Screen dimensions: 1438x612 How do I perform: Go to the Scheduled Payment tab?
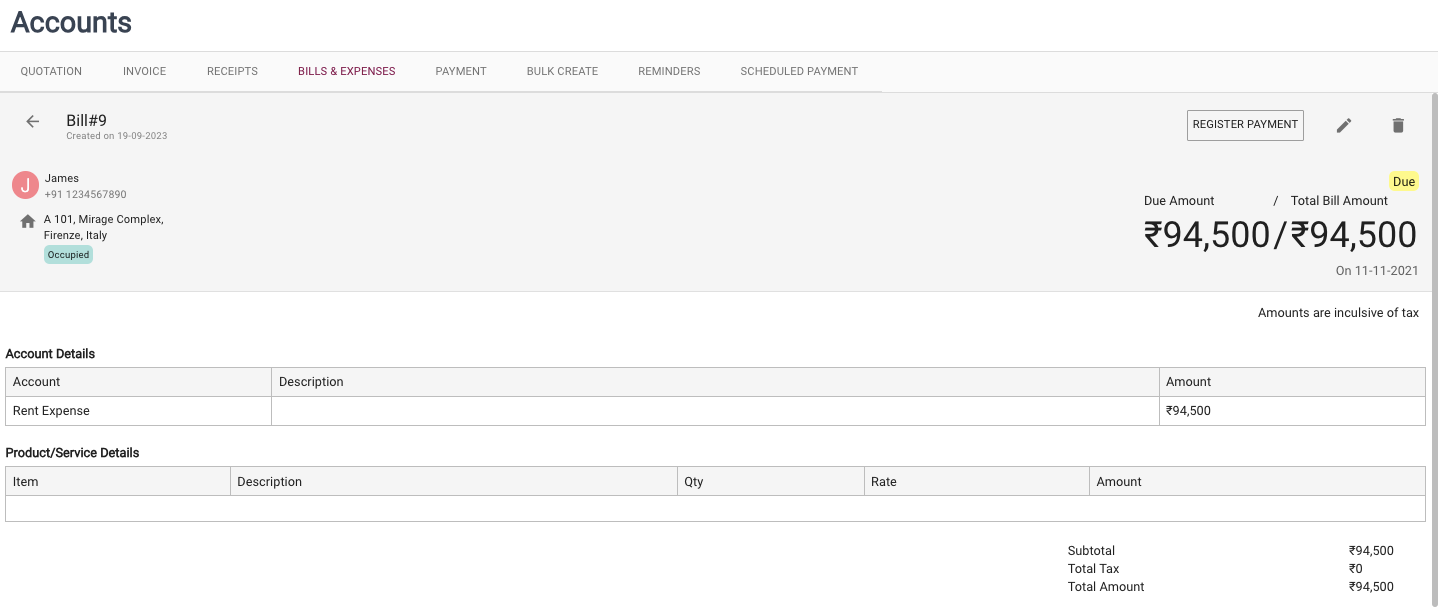coord(799,71)
